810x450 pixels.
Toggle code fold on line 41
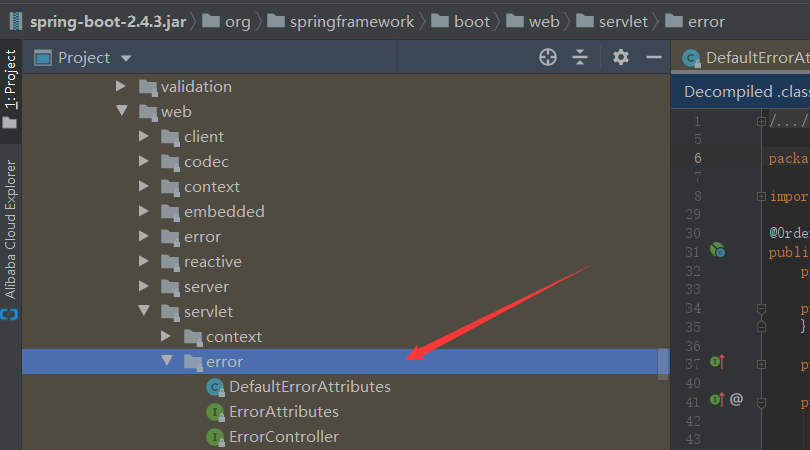pos(761,402)
